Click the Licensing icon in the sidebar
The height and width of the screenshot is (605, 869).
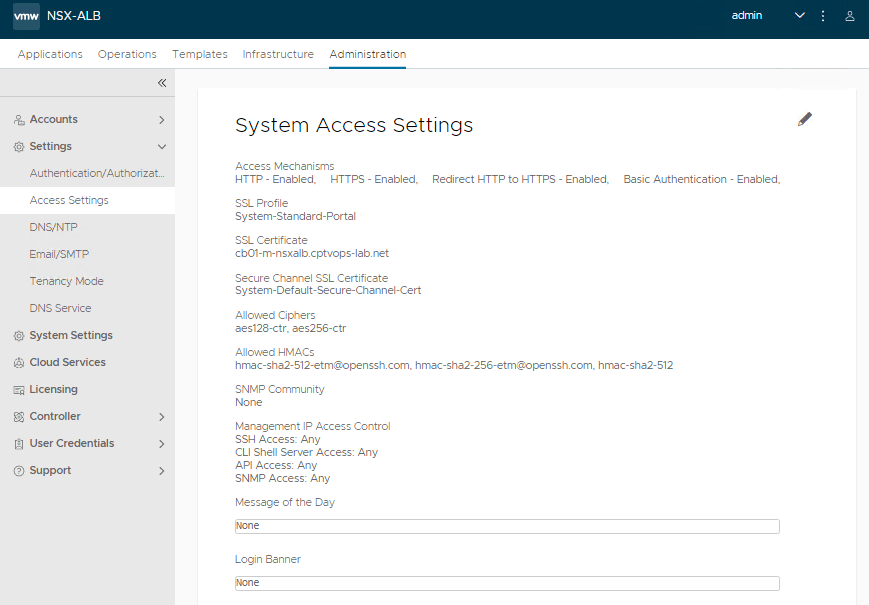(x=19, y=390)
